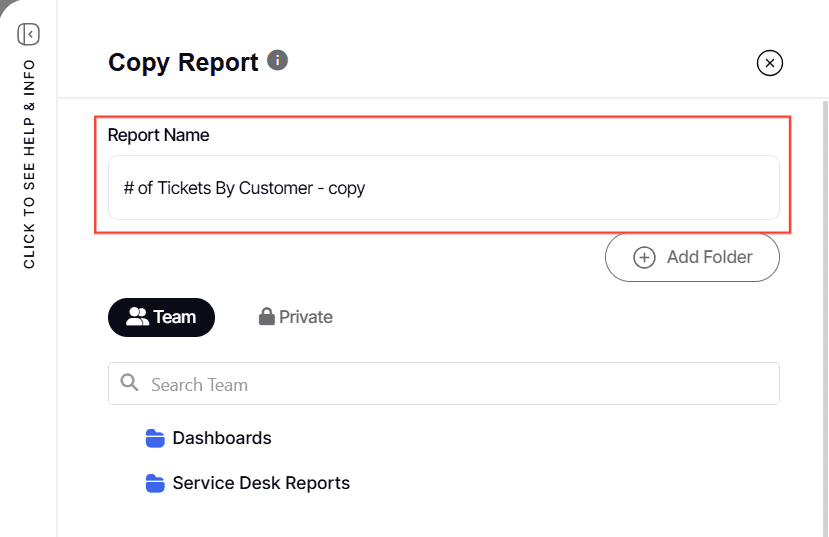Click the Dashboards folder icon
The width and height of the screenshot is (829, 537).
click(155, 438)
